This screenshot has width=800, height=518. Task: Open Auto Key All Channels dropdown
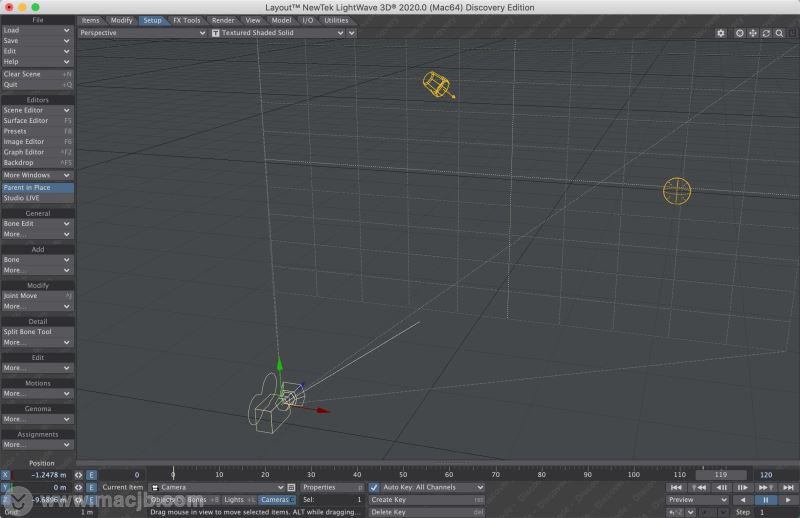click(433, 487)
